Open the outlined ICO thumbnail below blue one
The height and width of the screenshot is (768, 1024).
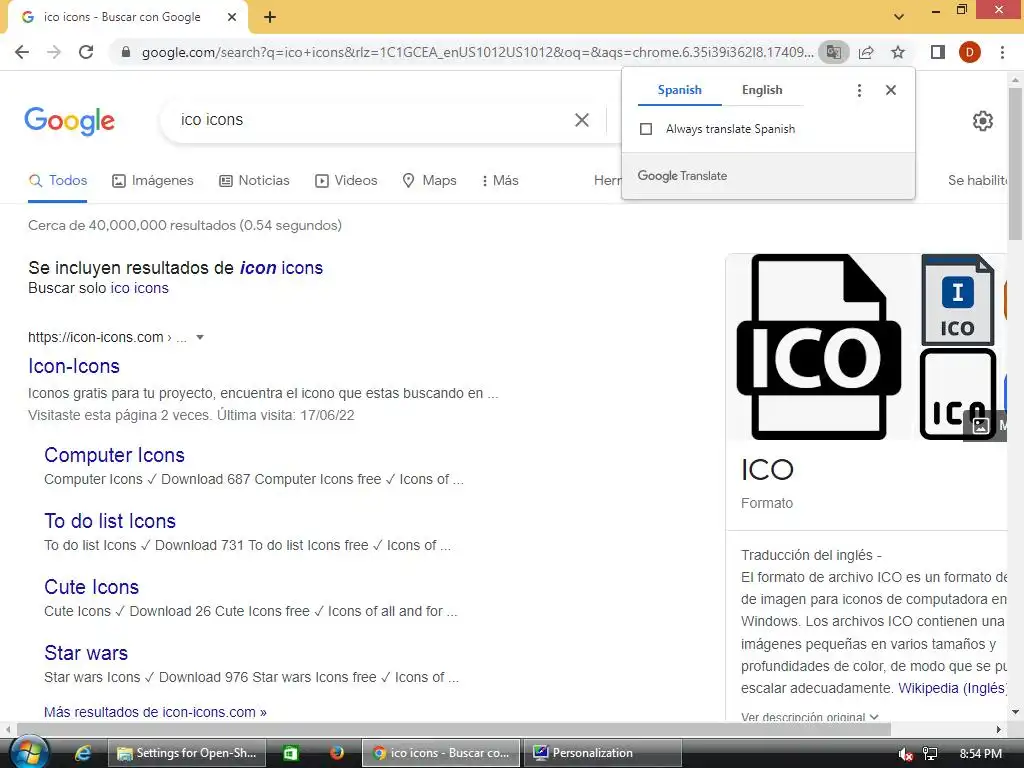957,394
